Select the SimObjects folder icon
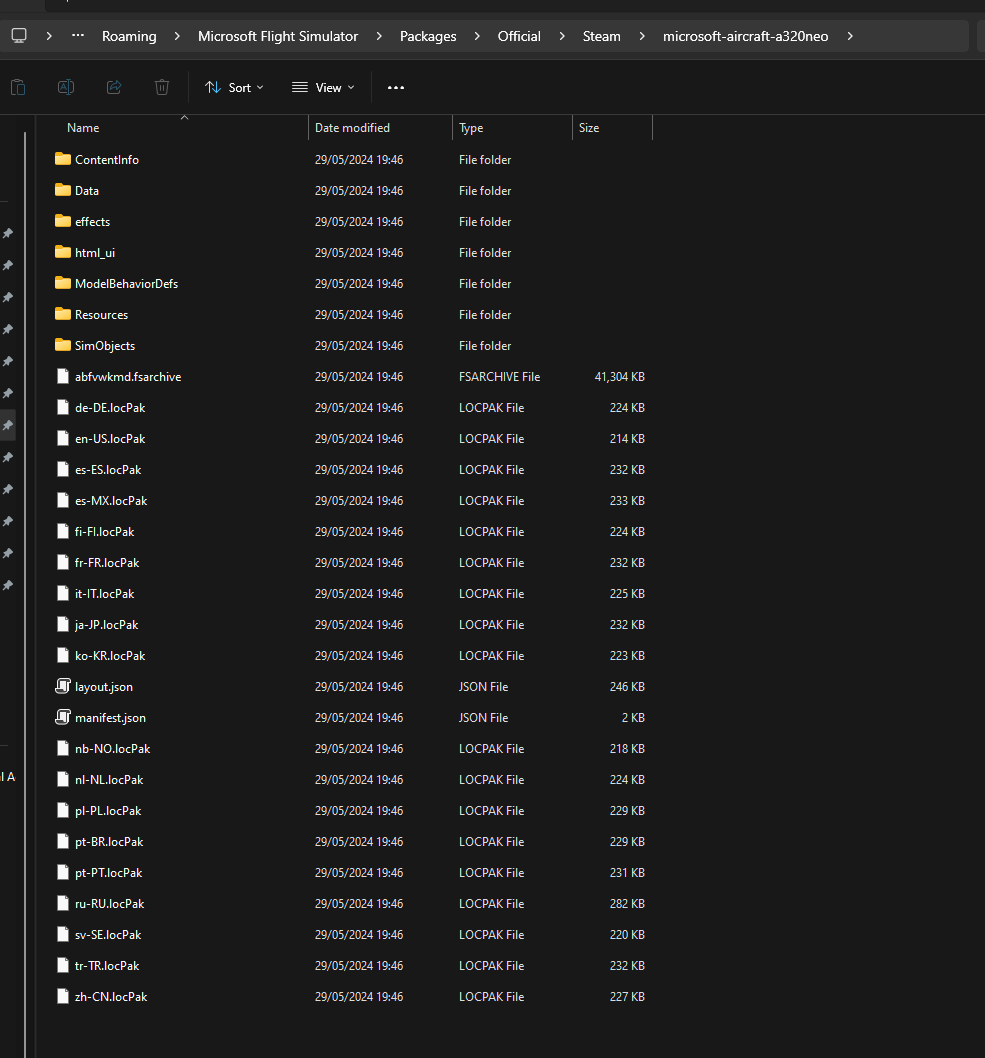Screen dimensions: 985x1058 (x=63, y=345)
